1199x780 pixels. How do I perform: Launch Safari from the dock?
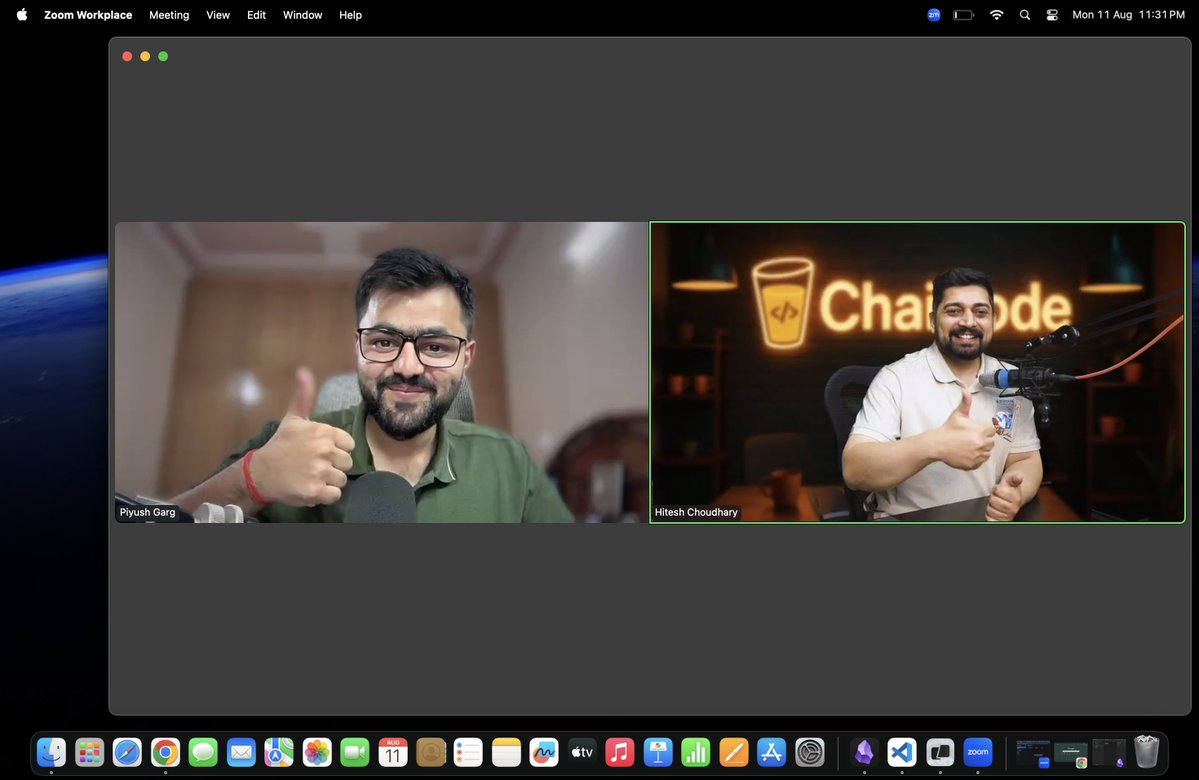click(x=127, y=752)
